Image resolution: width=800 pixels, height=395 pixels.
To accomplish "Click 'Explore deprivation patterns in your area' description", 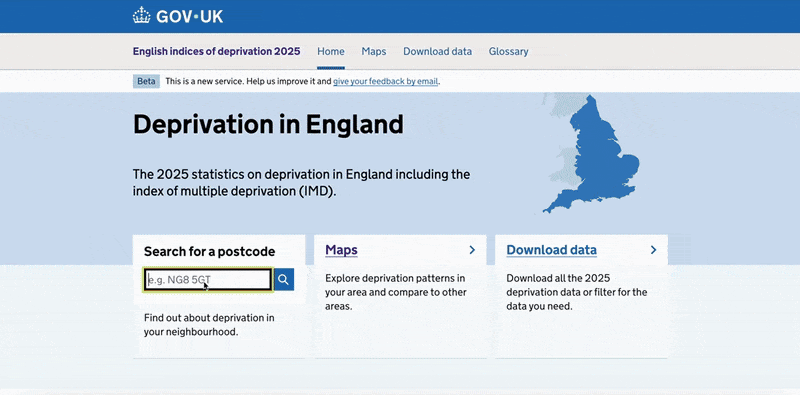I will (396, 292).
